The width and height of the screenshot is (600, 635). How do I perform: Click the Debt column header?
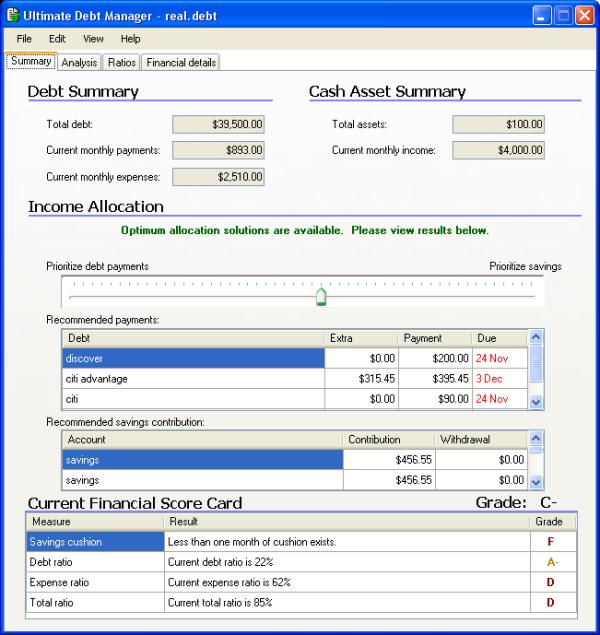click(x=193, y=338)
